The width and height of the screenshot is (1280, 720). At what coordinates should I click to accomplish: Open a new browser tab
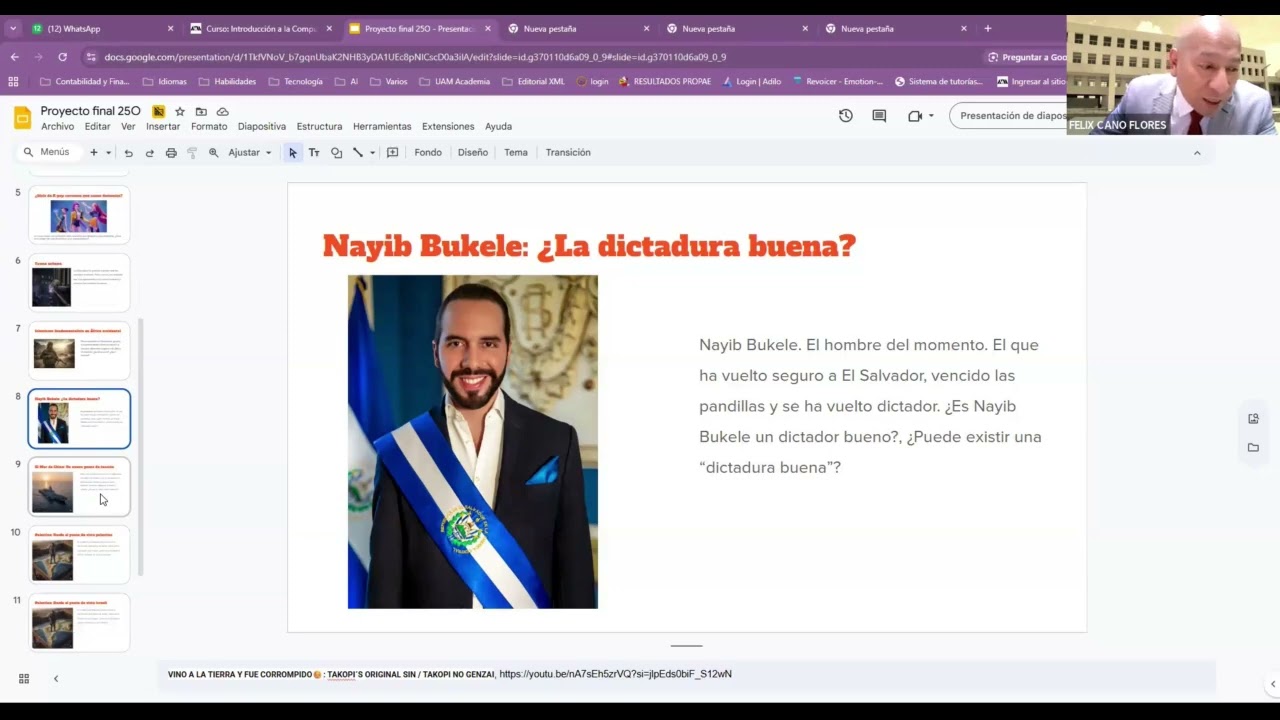988,29
